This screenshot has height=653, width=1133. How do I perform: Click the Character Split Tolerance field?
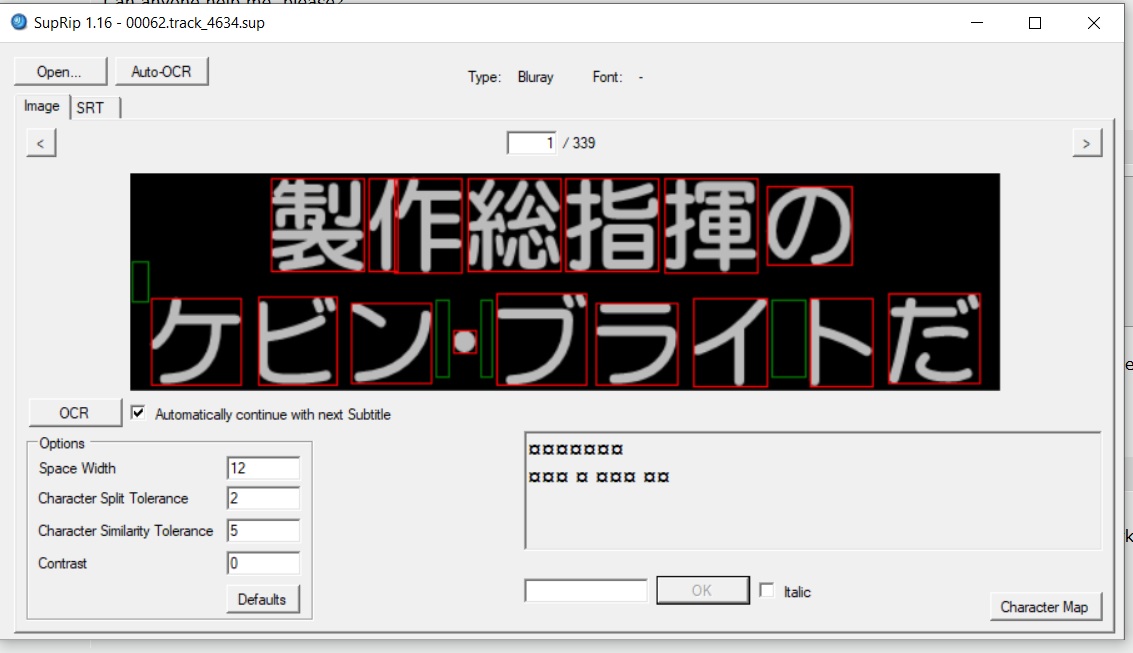[263, 498]
